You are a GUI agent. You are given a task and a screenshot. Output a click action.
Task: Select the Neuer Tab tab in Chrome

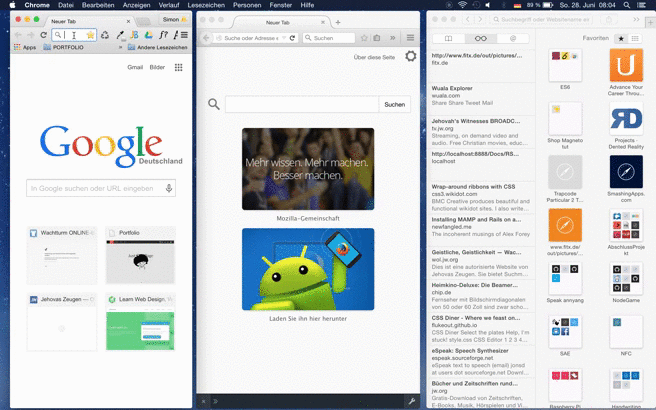coord(88,21)
